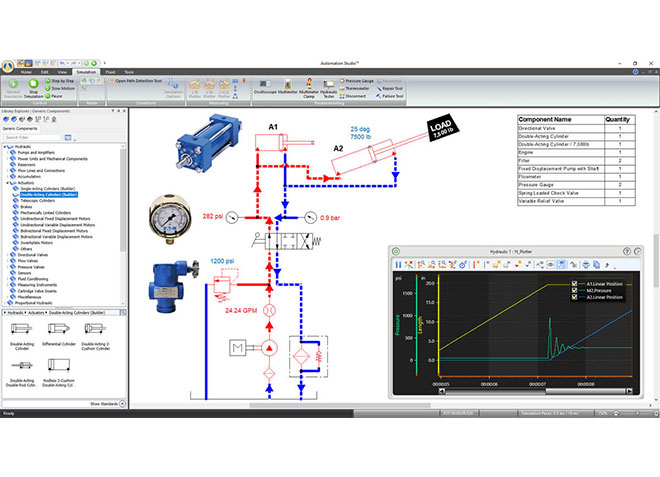Select the Failure Tool
Image resolution: width=660 pixels, height=477 pixels.
point(390,96)
